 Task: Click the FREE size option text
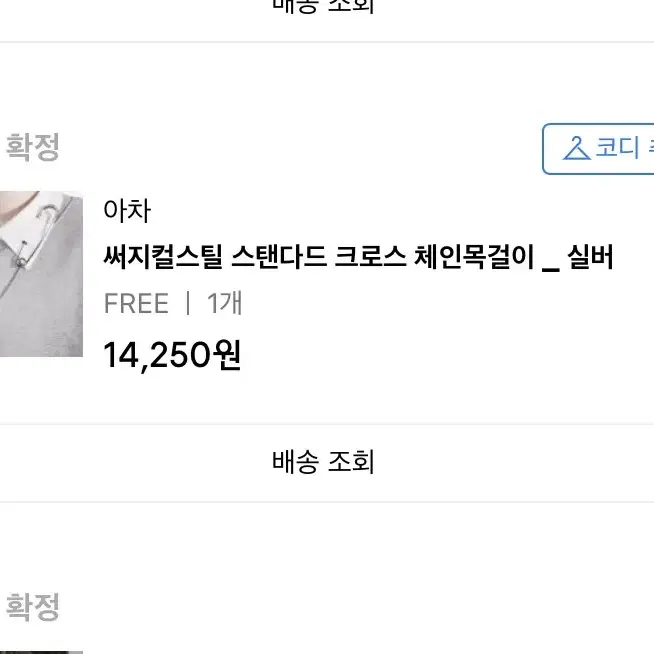[136, 303]
